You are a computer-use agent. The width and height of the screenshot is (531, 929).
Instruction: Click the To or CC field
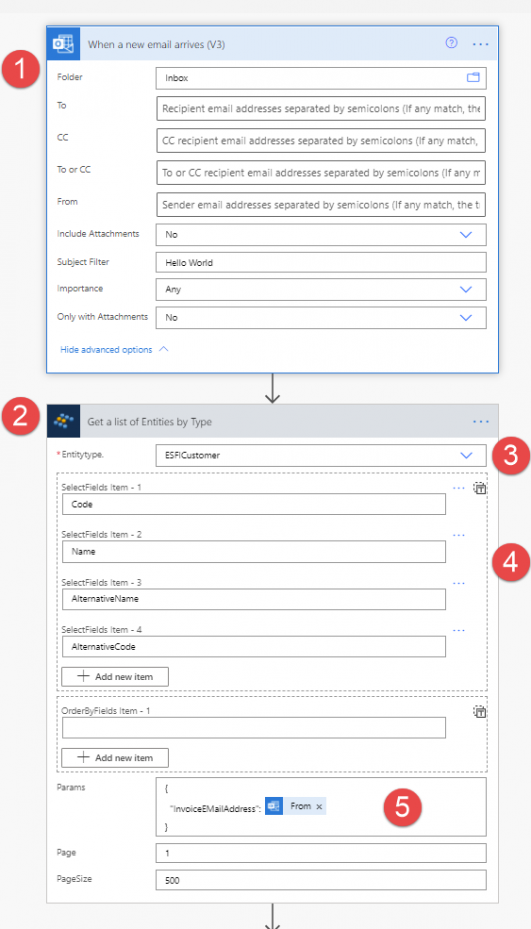pyautogui.click(x=321, y=173)
